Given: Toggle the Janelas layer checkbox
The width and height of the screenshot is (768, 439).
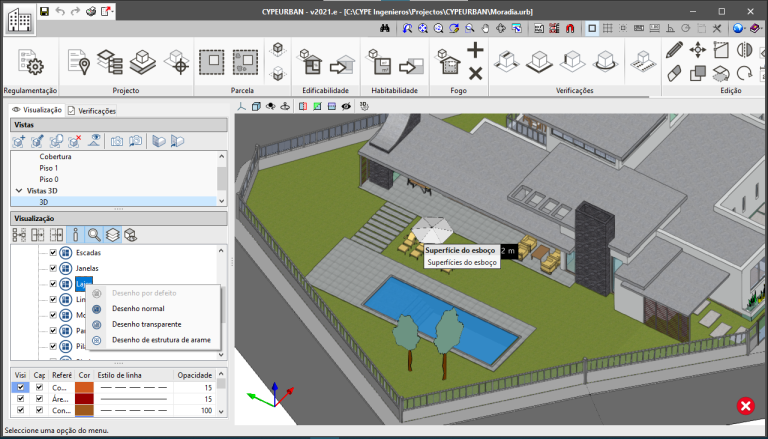Looking at the screenshot, I should pos(53,269).
